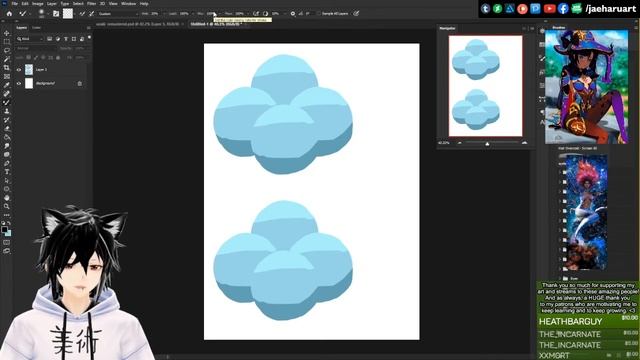640x360 pixels.
Task: Hide the Background layer eye icon
Action: (x=19, y=83)
